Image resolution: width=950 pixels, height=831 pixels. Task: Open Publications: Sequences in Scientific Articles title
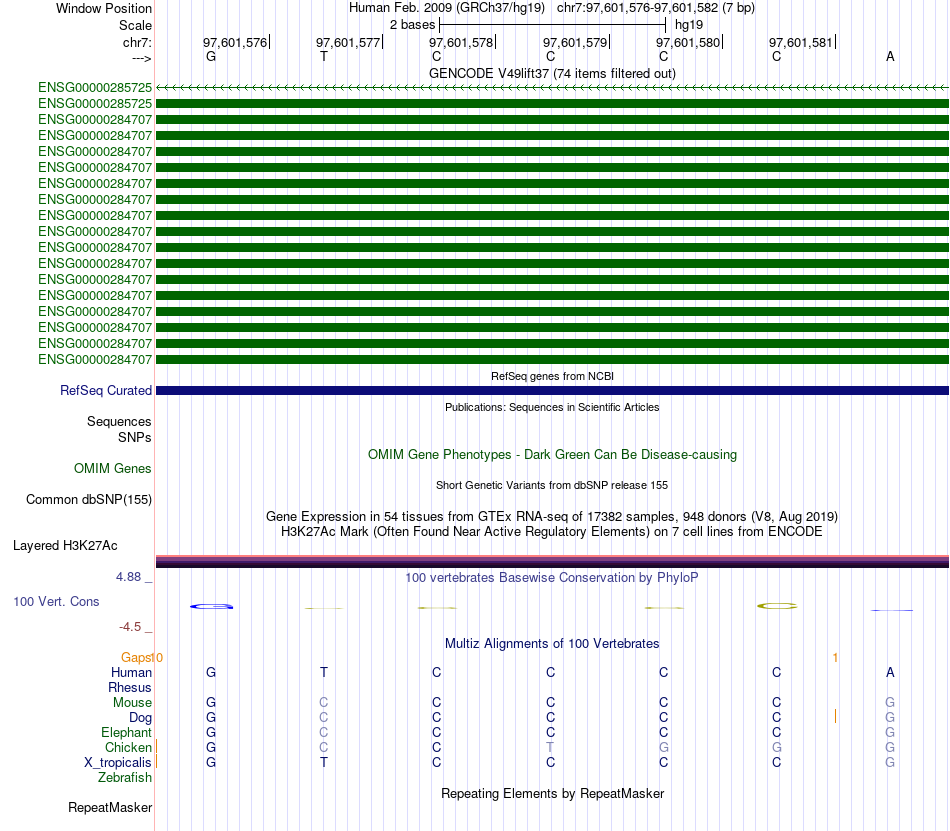point(552,407)
